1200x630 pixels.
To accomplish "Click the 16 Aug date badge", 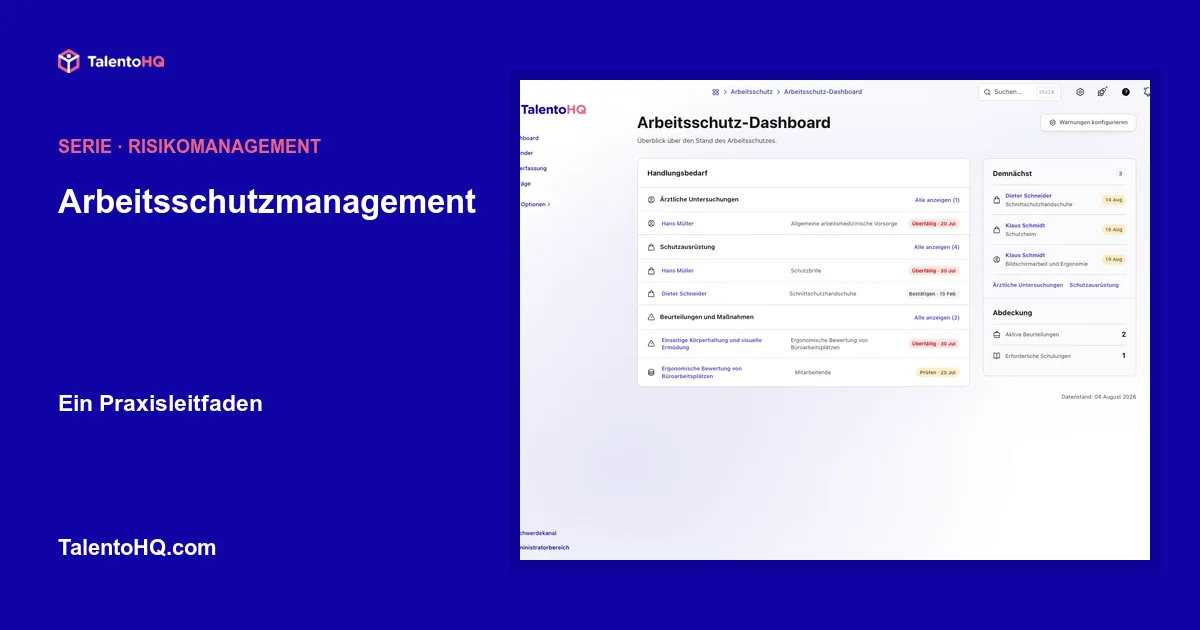I will (1114, 229).
